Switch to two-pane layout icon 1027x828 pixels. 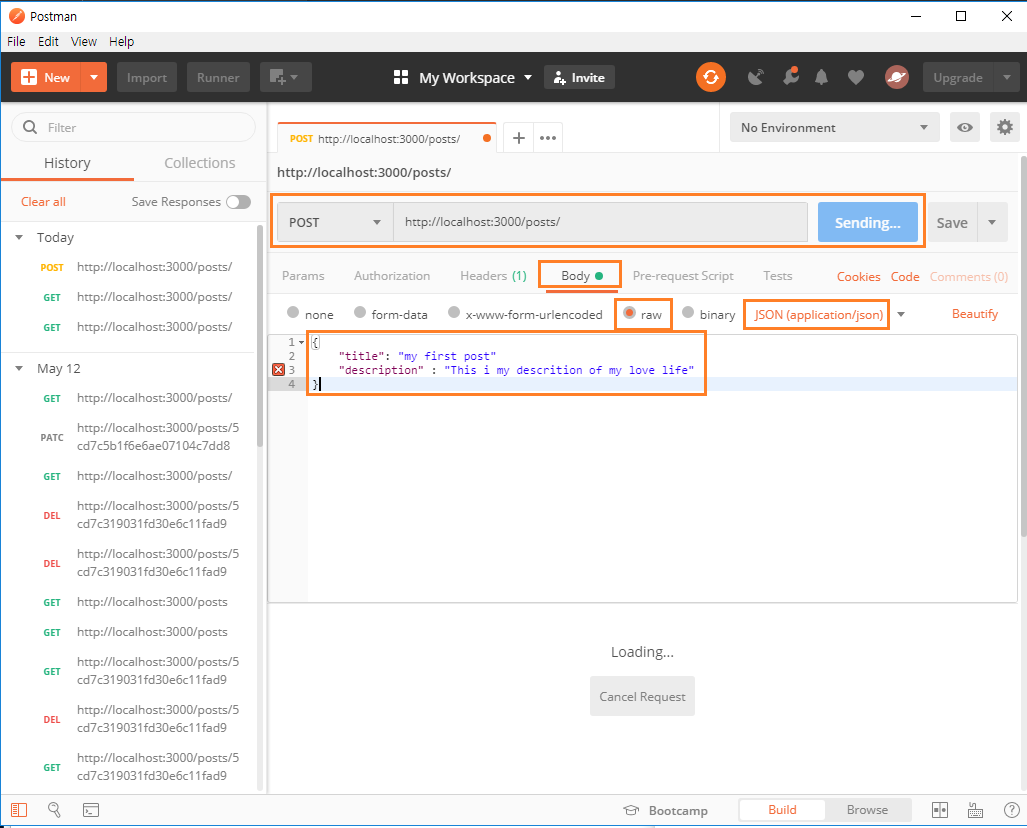point(940,810)
